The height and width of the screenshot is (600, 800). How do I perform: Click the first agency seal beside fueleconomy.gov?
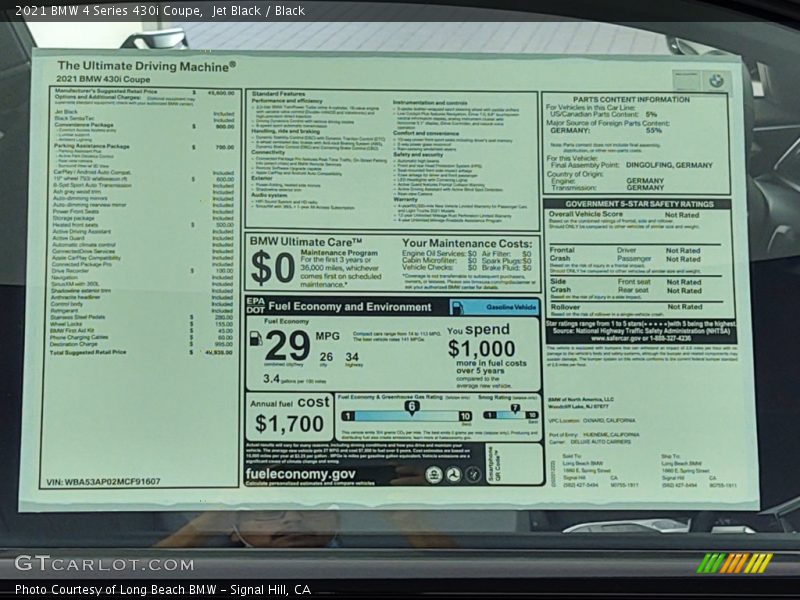point(434,475)
